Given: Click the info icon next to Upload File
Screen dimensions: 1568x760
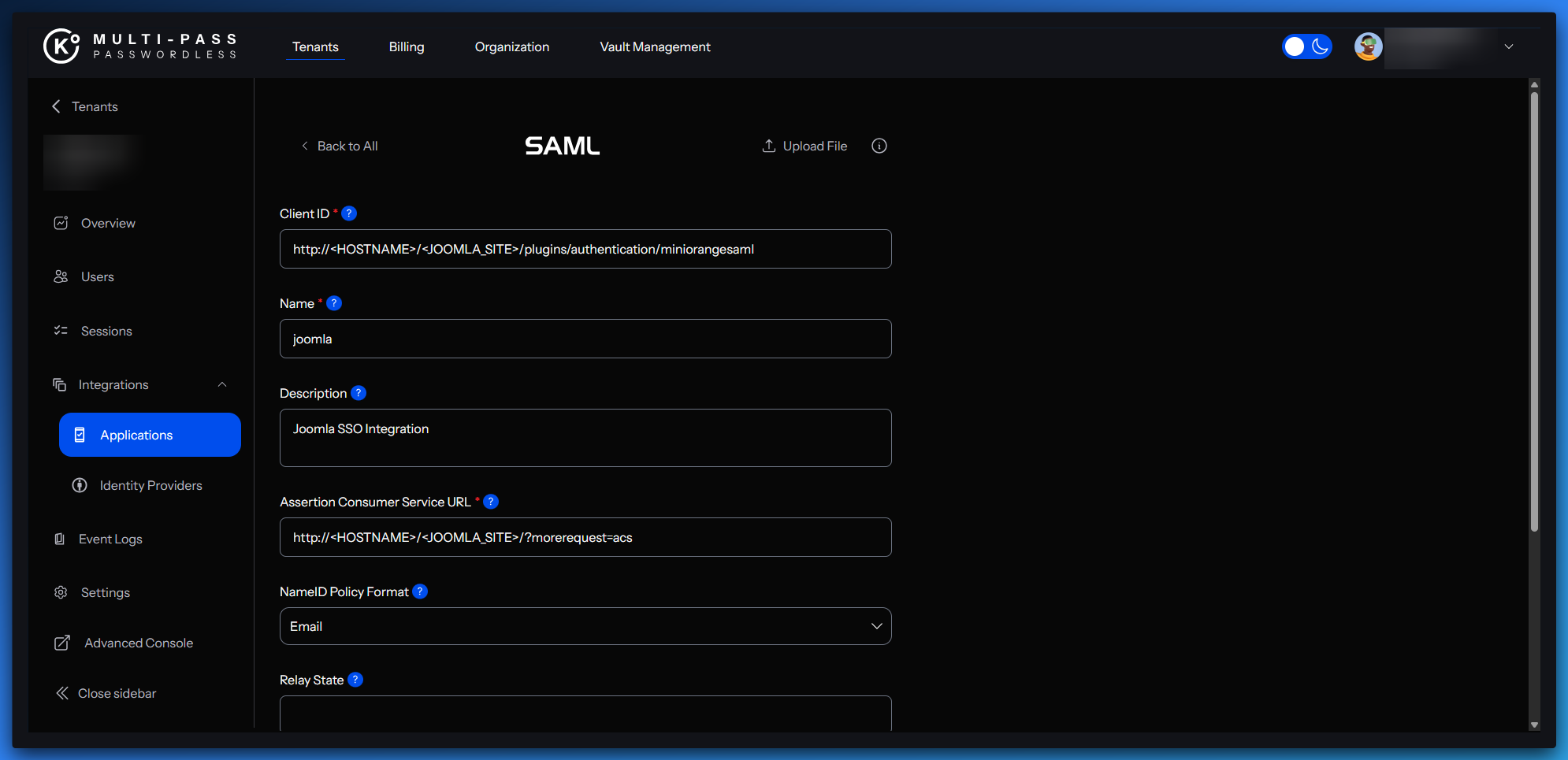Looking at the screenshot, I should click(879, 146).
